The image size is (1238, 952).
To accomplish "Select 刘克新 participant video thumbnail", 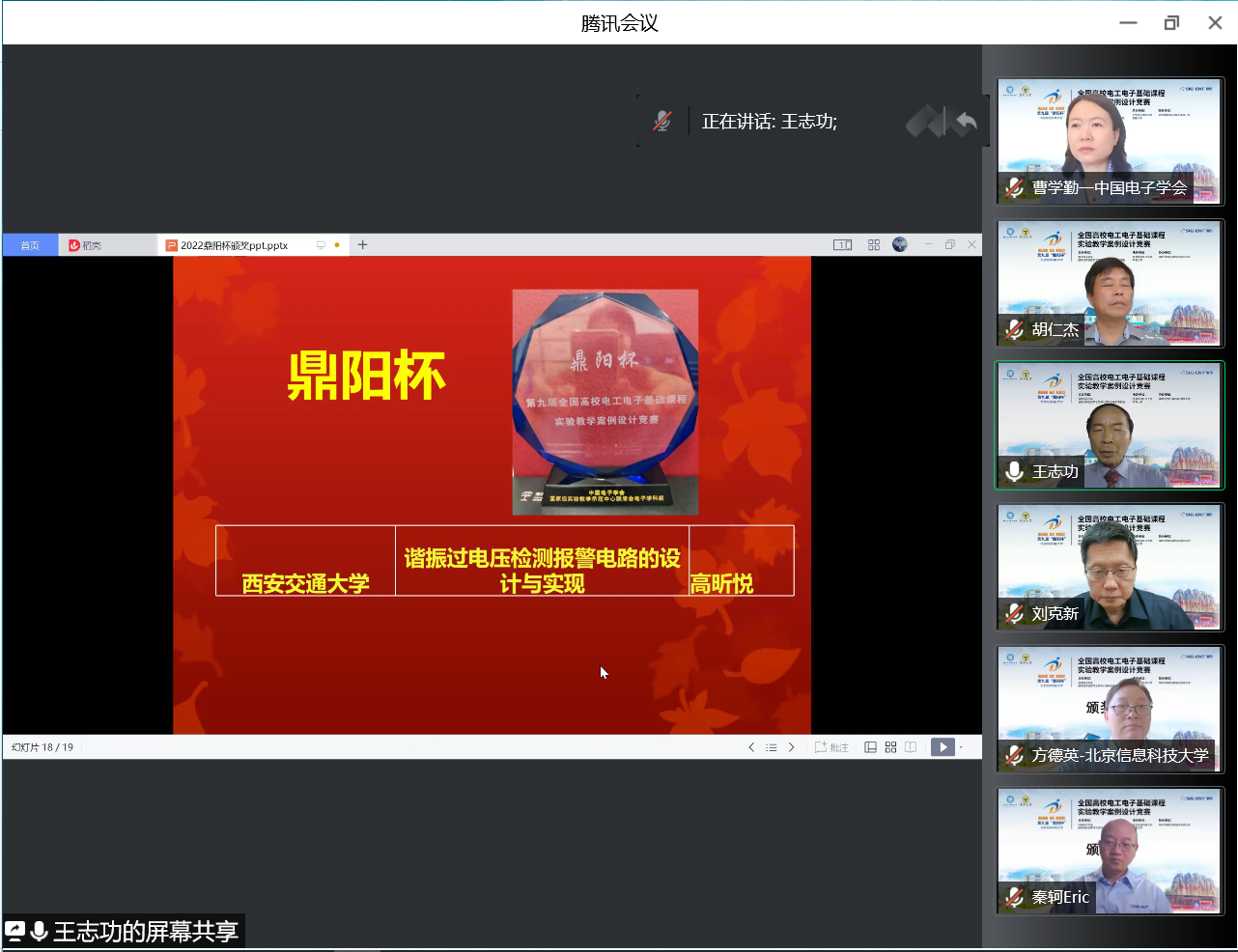I will pos(1110,568).
